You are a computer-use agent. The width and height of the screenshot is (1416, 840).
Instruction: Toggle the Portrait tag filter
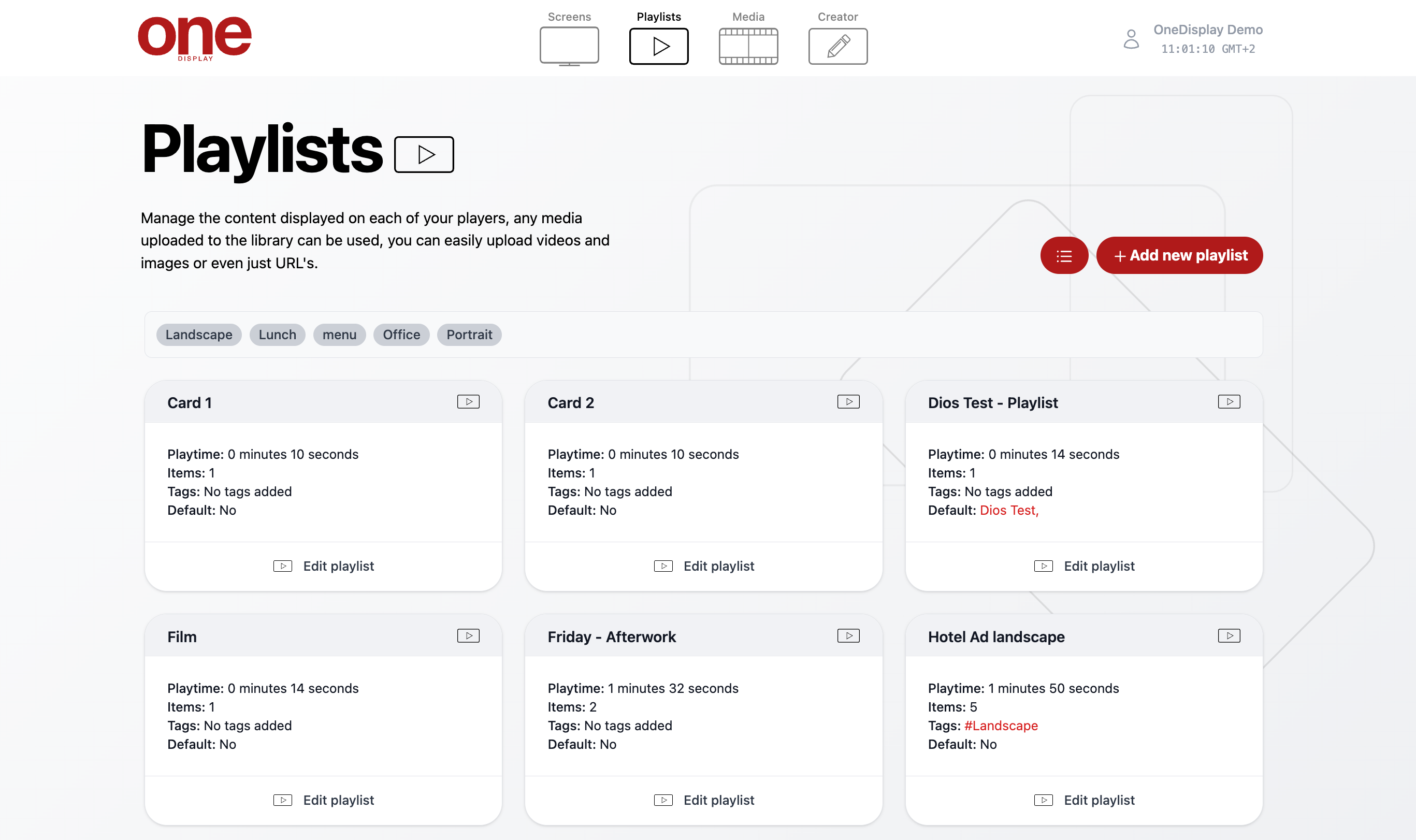coord(469,335)
